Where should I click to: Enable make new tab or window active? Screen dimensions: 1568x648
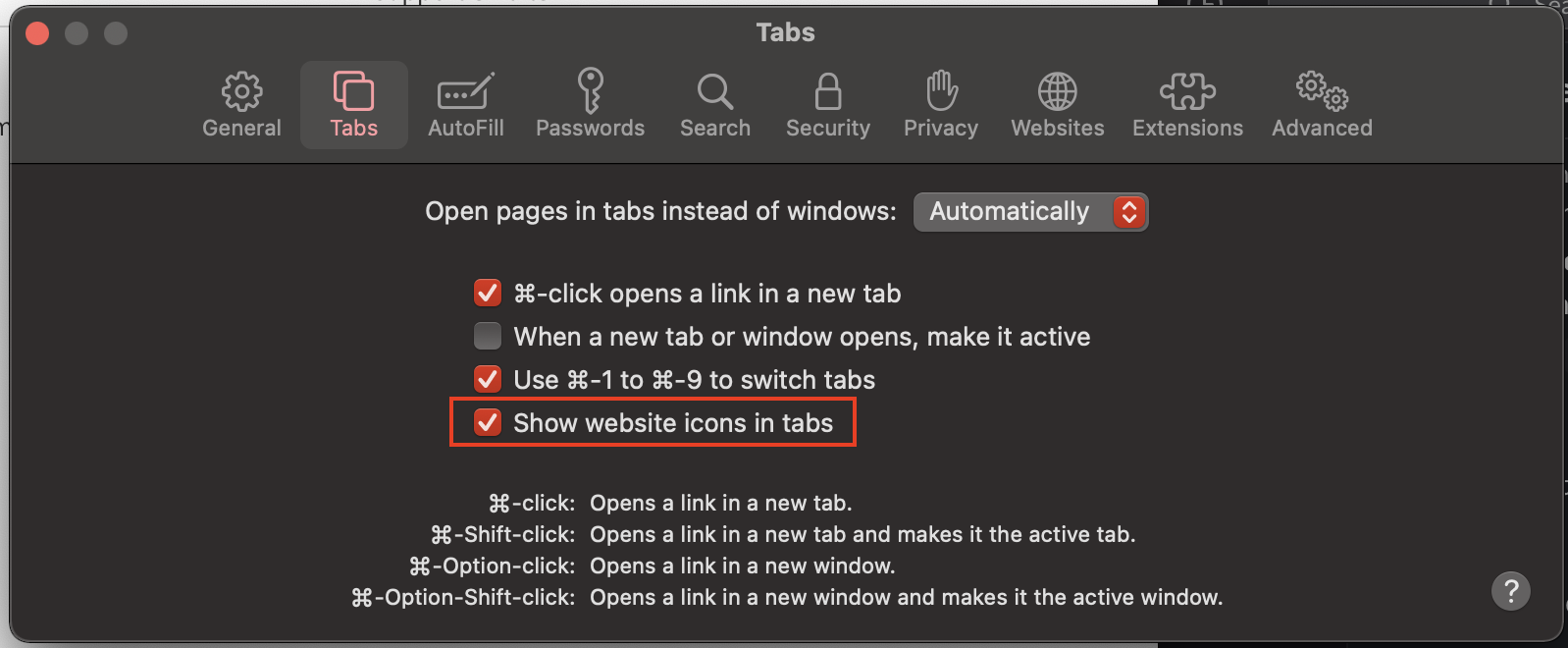488,336
